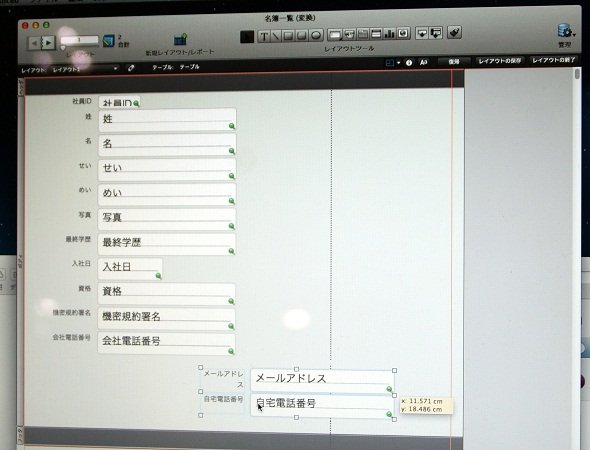Click the 会社電話番号 field label

tap(71, 338)
